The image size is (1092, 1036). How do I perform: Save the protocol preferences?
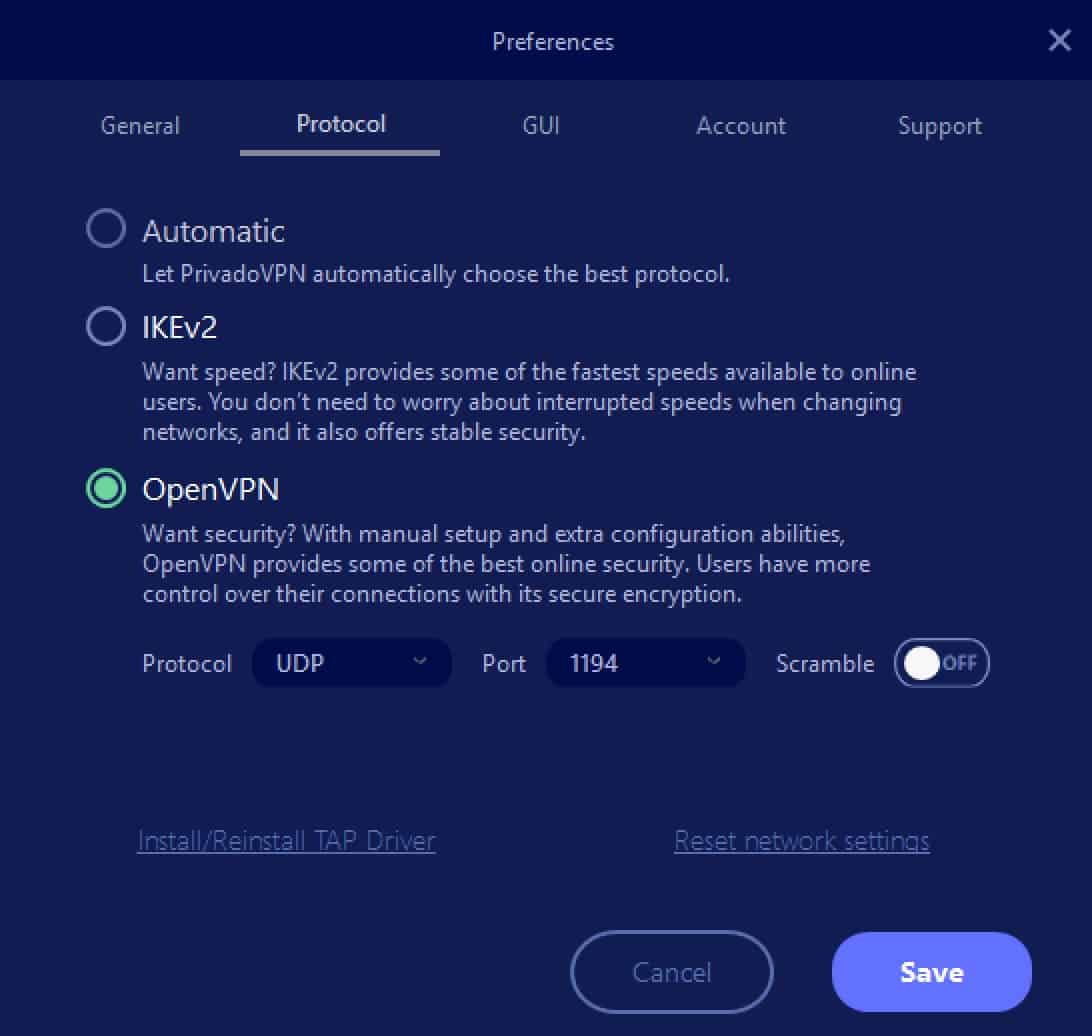(x=932, y=972)
